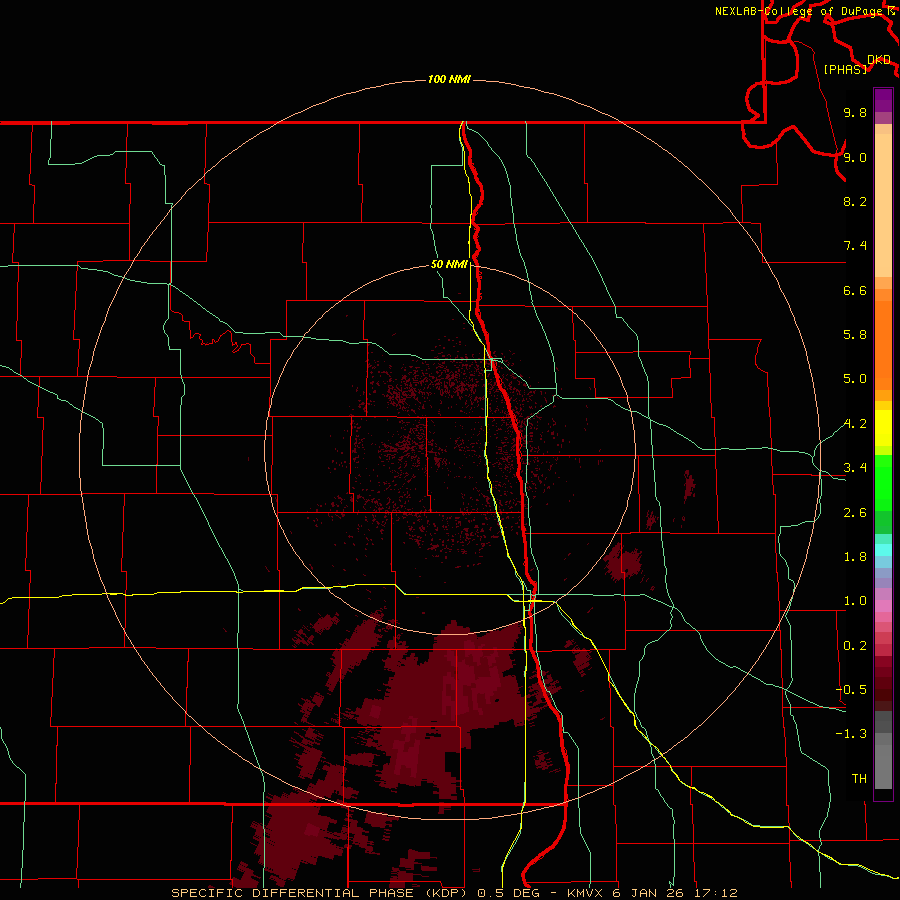
Task: Click the 17:12 timestamp
Action: pos(718,893)
